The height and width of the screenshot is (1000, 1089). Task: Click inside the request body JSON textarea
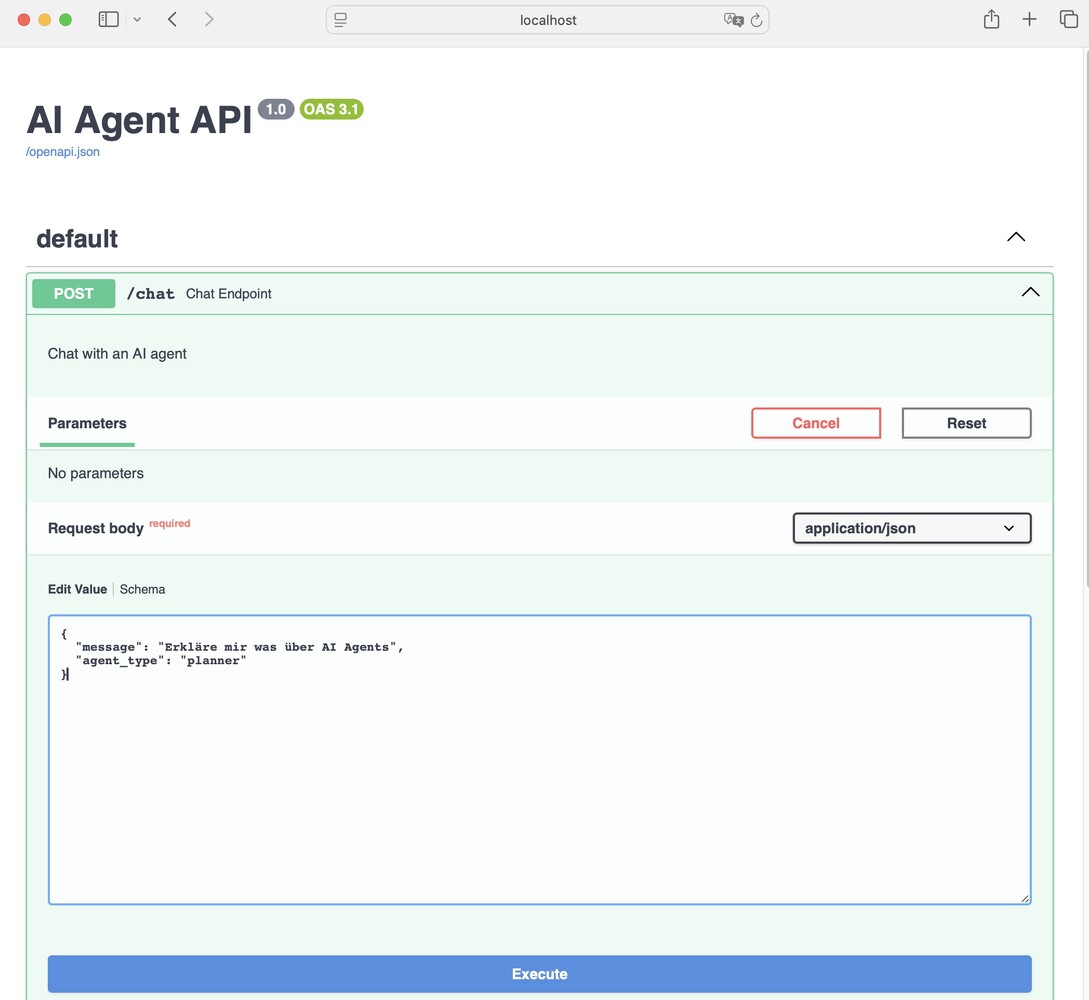click(539, 780)
